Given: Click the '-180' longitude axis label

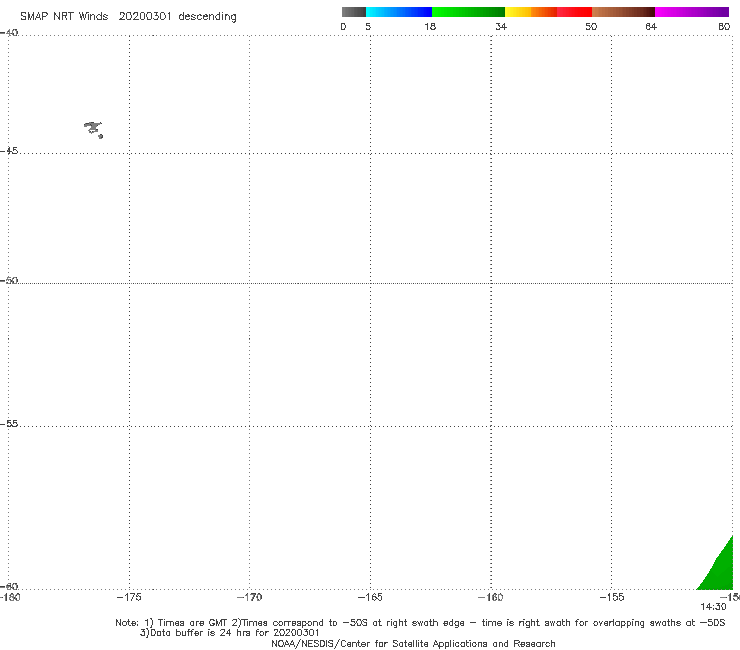Looking at the screenshot, I should pyautogui.click(x=10, y=597).
